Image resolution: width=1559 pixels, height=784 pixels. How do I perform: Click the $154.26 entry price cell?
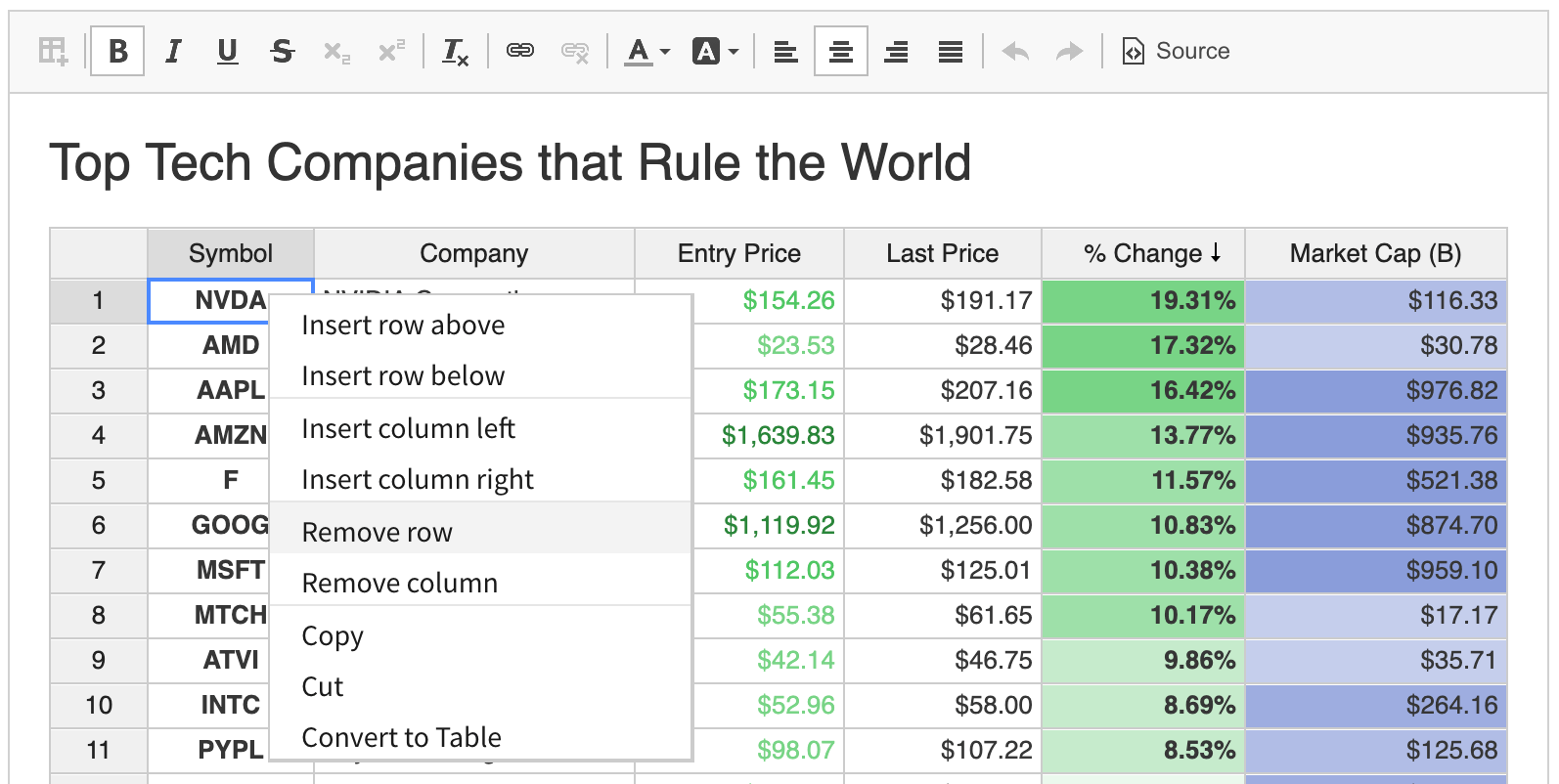coord(769,300)
